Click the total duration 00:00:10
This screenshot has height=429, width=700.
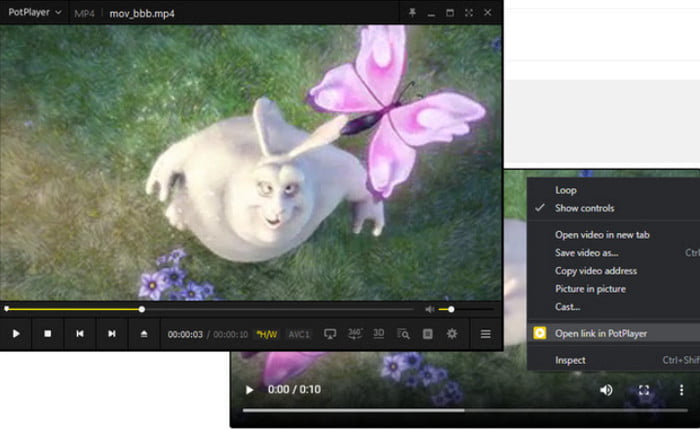click(x=230, y=334)
